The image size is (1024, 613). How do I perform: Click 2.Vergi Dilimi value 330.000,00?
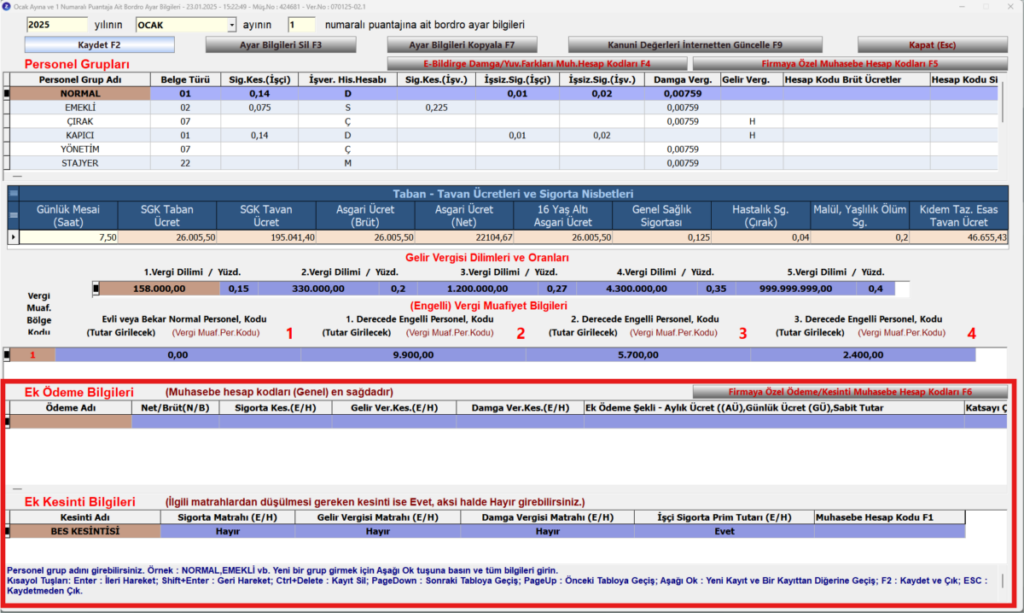pyautogui.click(x=318, y=289)
